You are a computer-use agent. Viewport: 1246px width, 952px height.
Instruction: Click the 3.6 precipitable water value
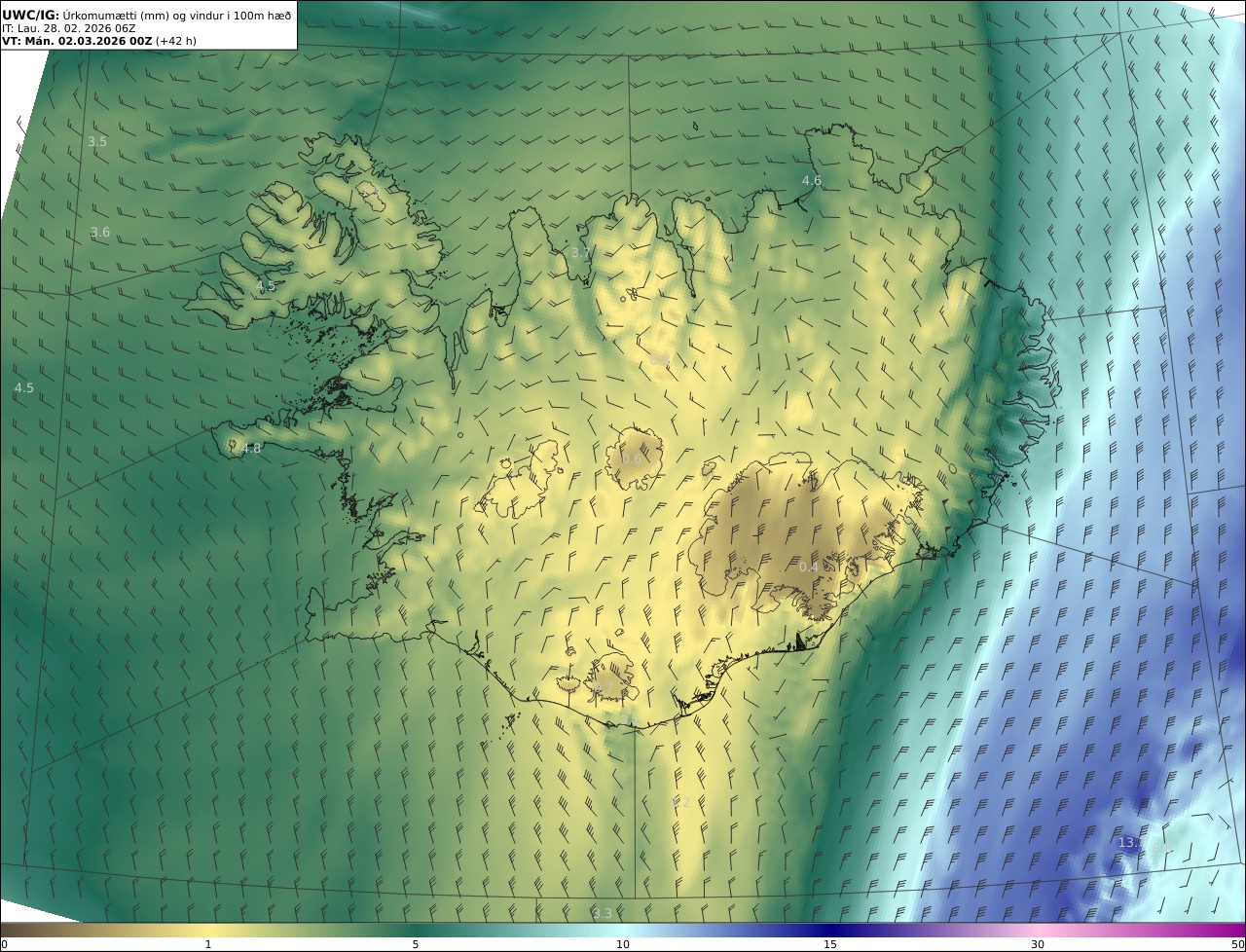tap(100, 233)
